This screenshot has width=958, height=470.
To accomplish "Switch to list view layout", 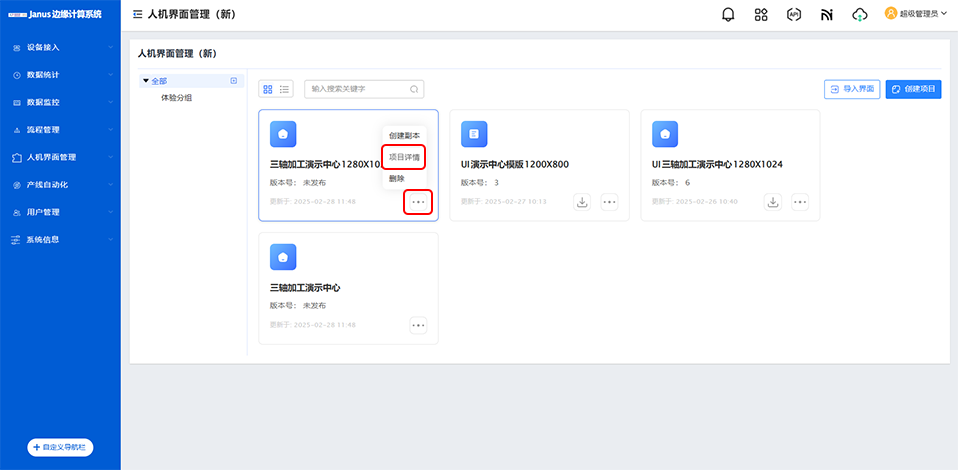I will click(285, 89).
